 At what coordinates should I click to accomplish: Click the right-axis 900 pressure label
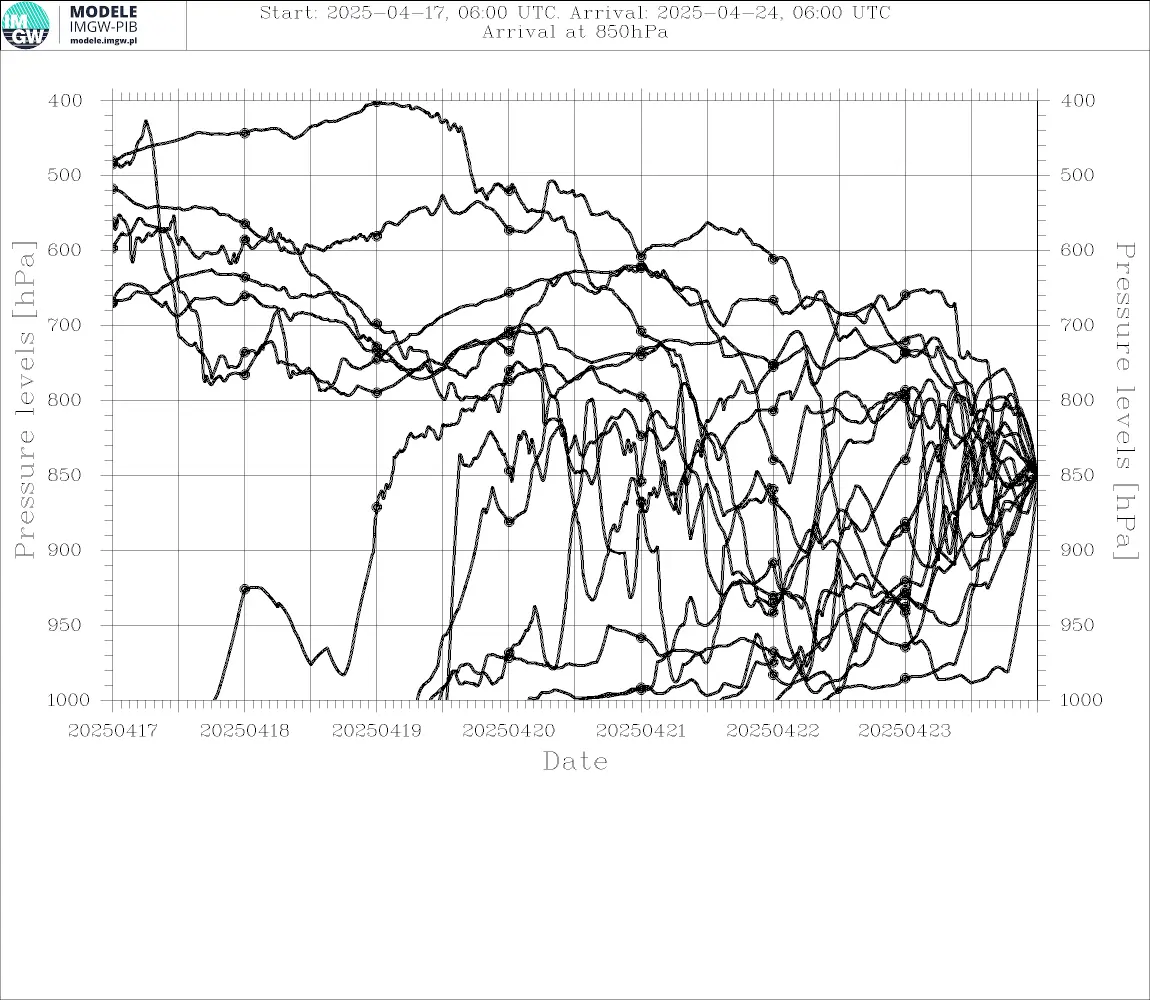coord(1077,550)
